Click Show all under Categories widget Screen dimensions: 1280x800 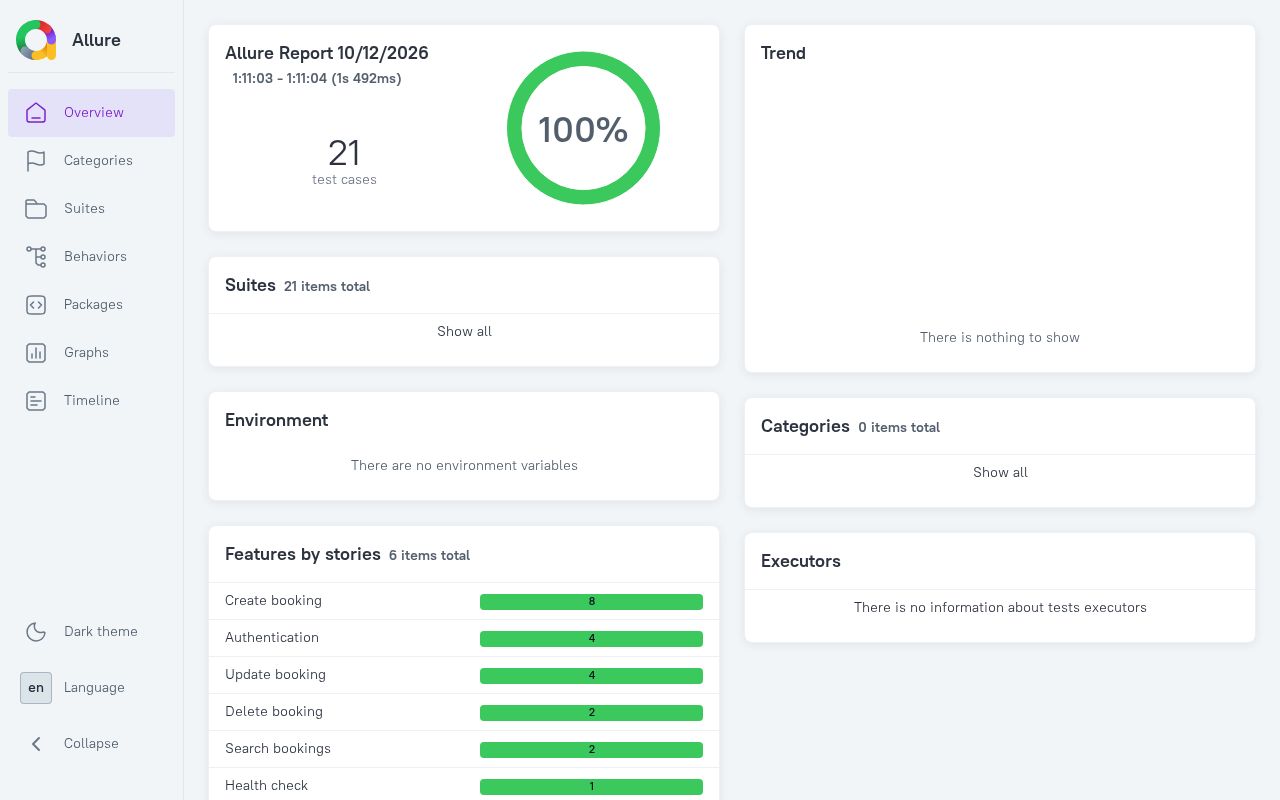point(1000,473)
